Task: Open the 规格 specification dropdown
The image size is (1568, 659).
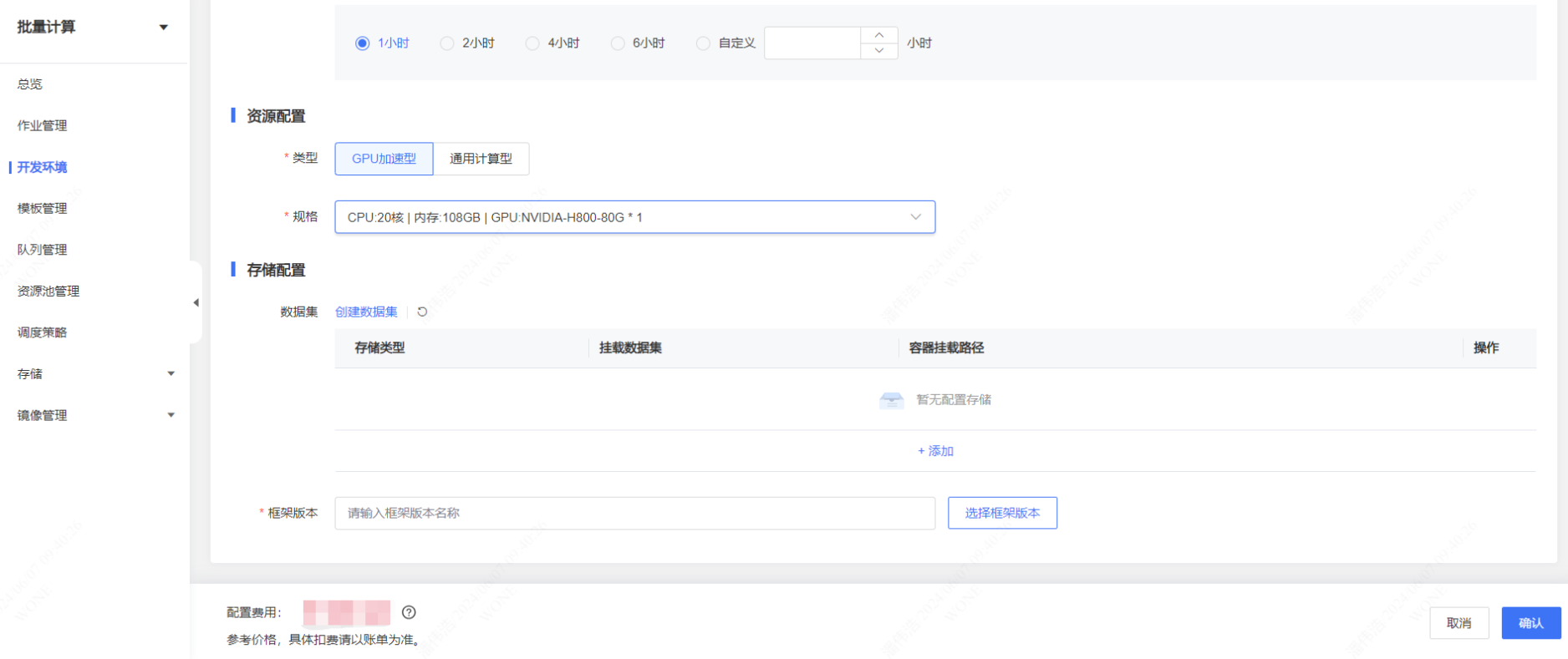Action: click(x=634, y=217)
